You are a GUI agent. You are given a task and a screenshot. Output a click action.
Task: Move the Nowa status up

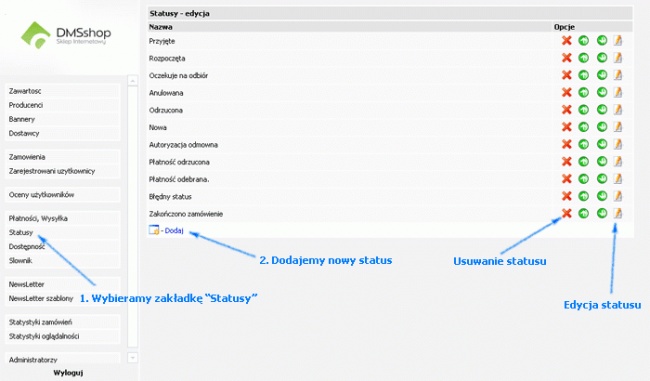(x=584, y=127)
